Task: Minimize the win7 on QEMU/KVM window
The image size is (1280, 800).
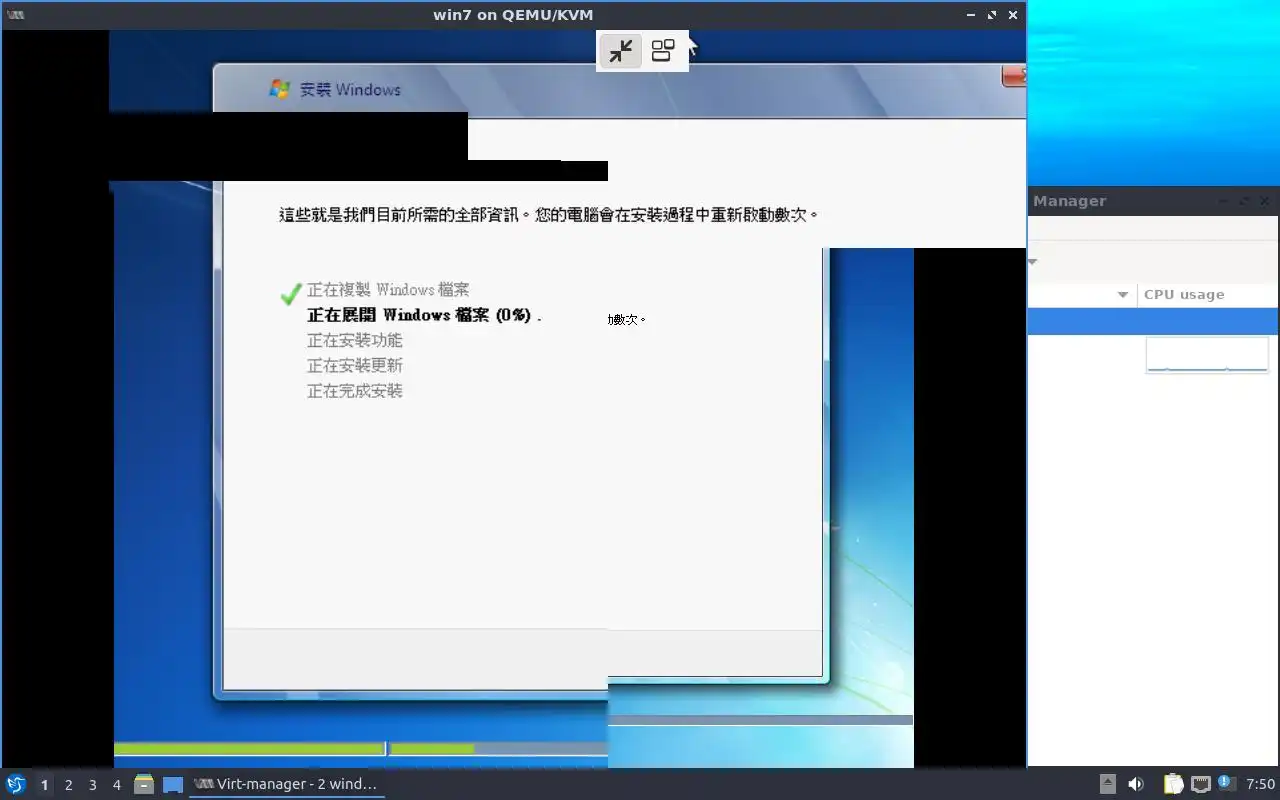Action: pos(971,15)
